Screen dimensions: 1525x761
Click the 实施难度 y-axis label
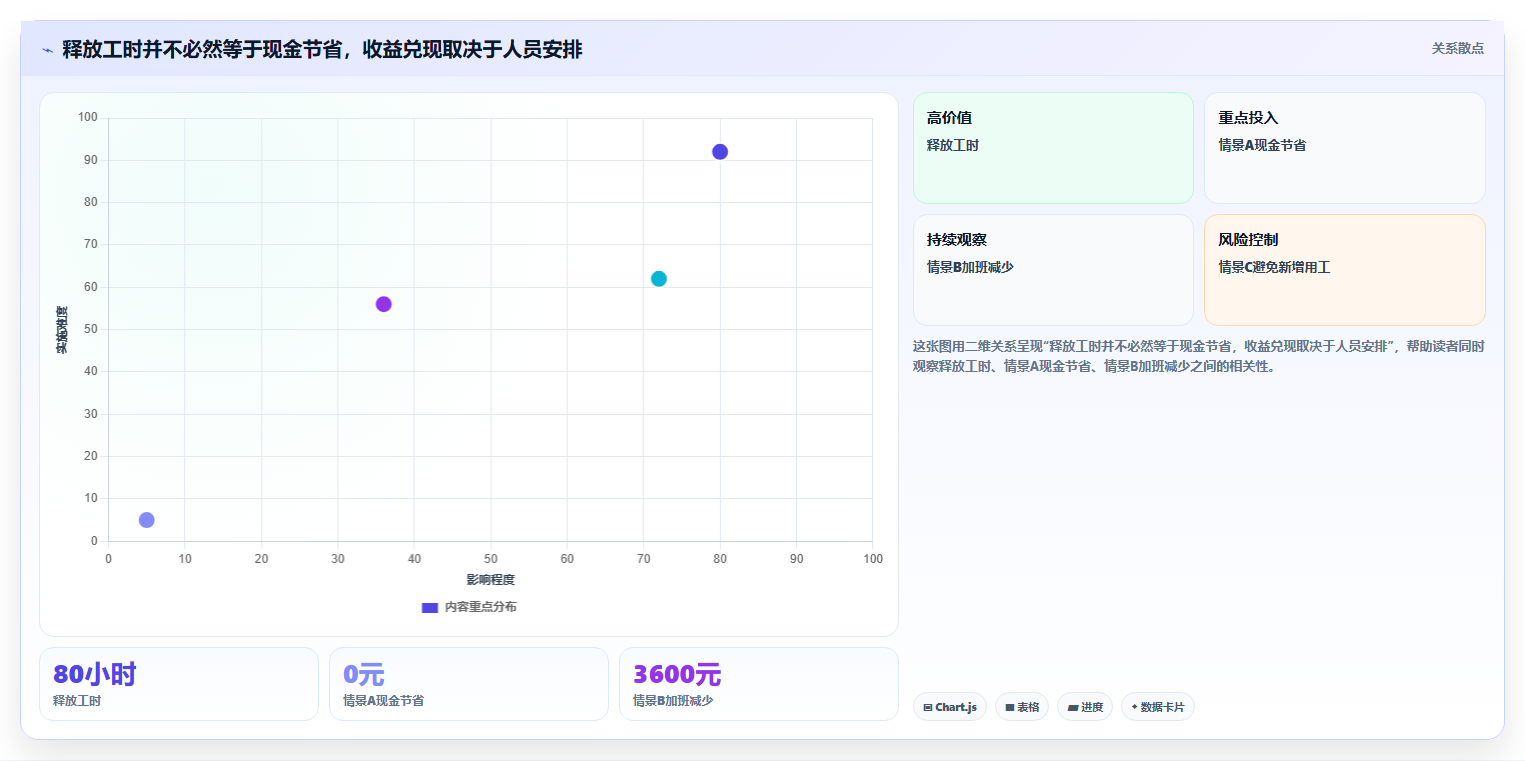pos(62,330)
